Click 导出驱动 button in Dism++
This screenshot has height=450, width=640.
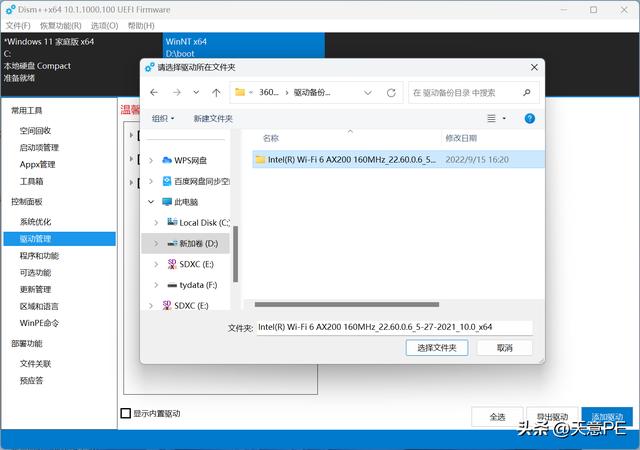click(x=552, y=417)
